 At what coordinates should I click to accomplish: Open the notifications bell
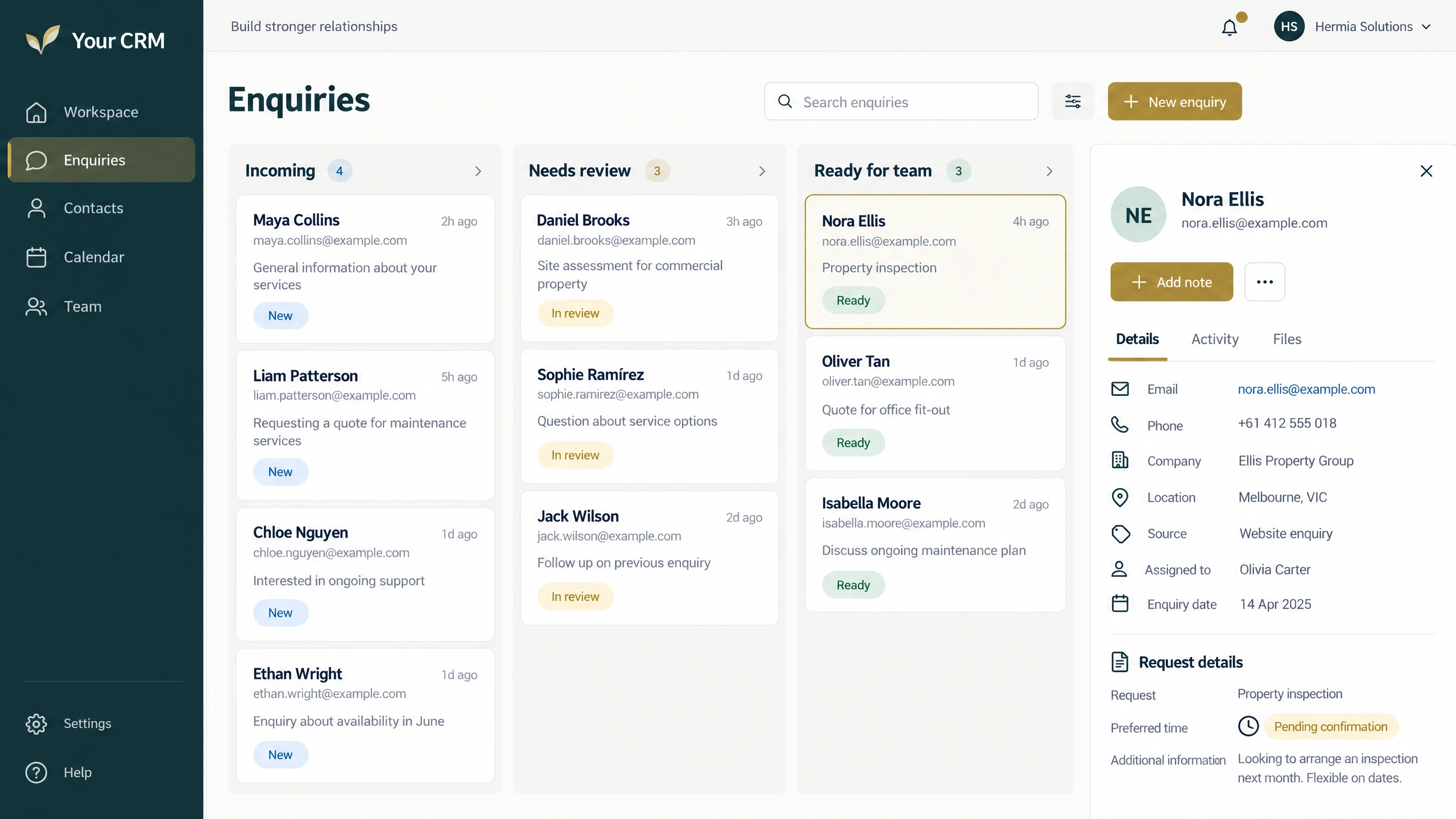(1229, 27)
